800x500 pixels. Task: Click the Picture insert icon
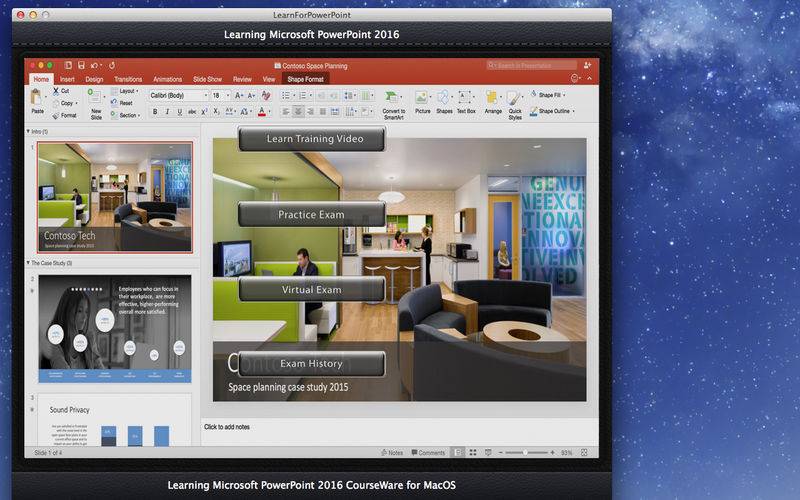click(421, 97)
